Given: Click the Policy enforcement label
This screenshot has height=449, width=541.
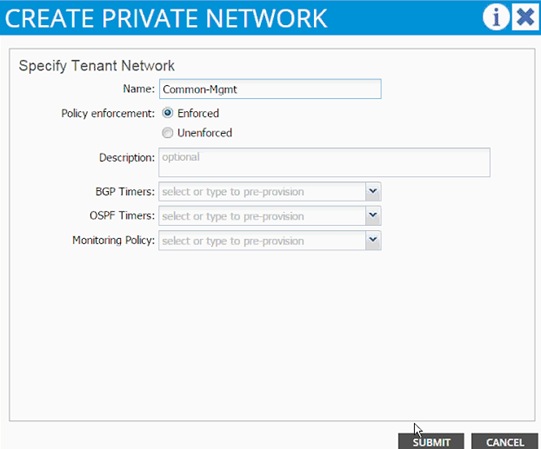Looking at the screenshot, I should pos(108,113).
